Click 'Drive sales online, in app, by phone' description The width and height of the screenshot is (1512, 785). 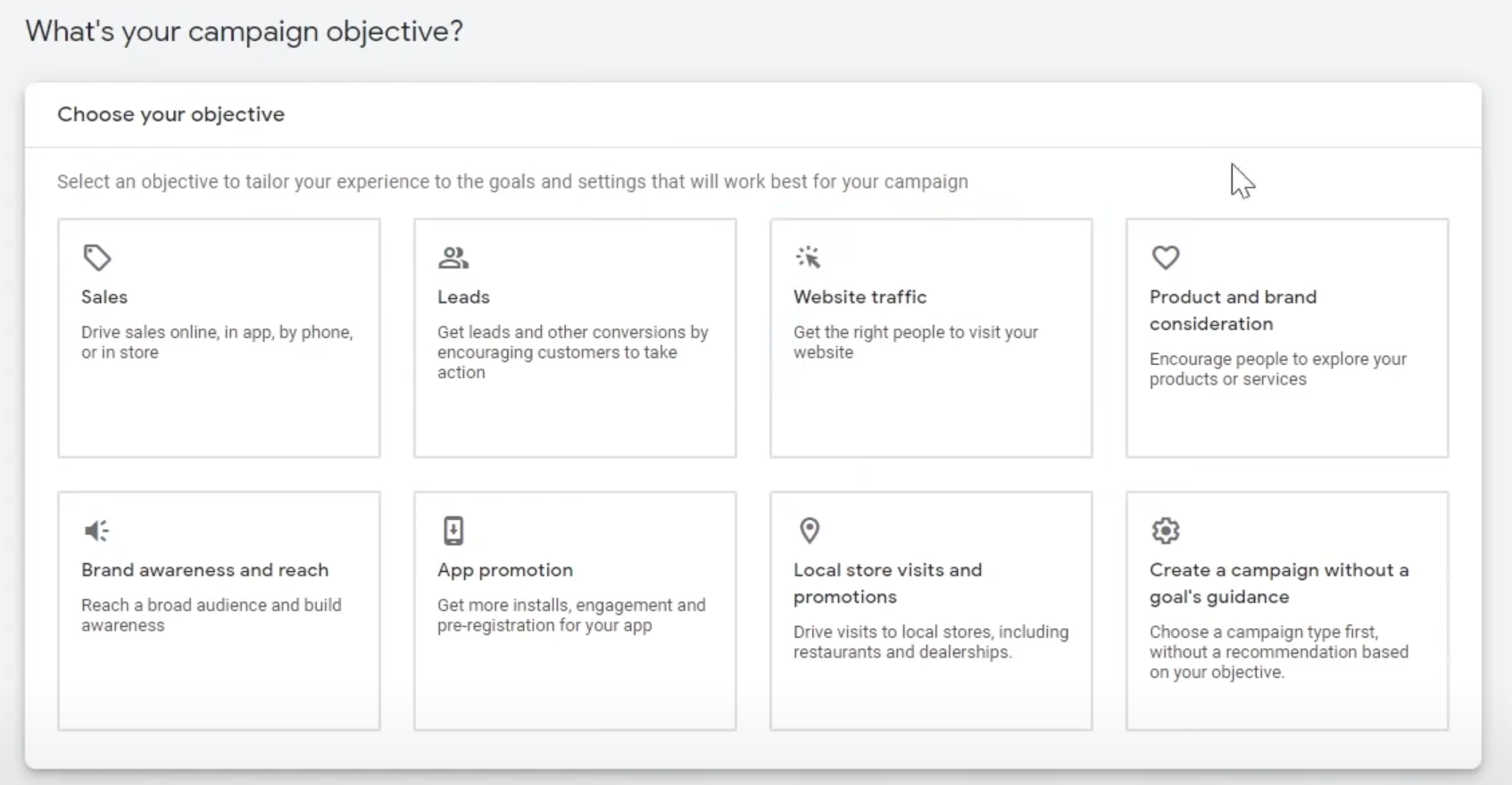click(x=217, y=343)
